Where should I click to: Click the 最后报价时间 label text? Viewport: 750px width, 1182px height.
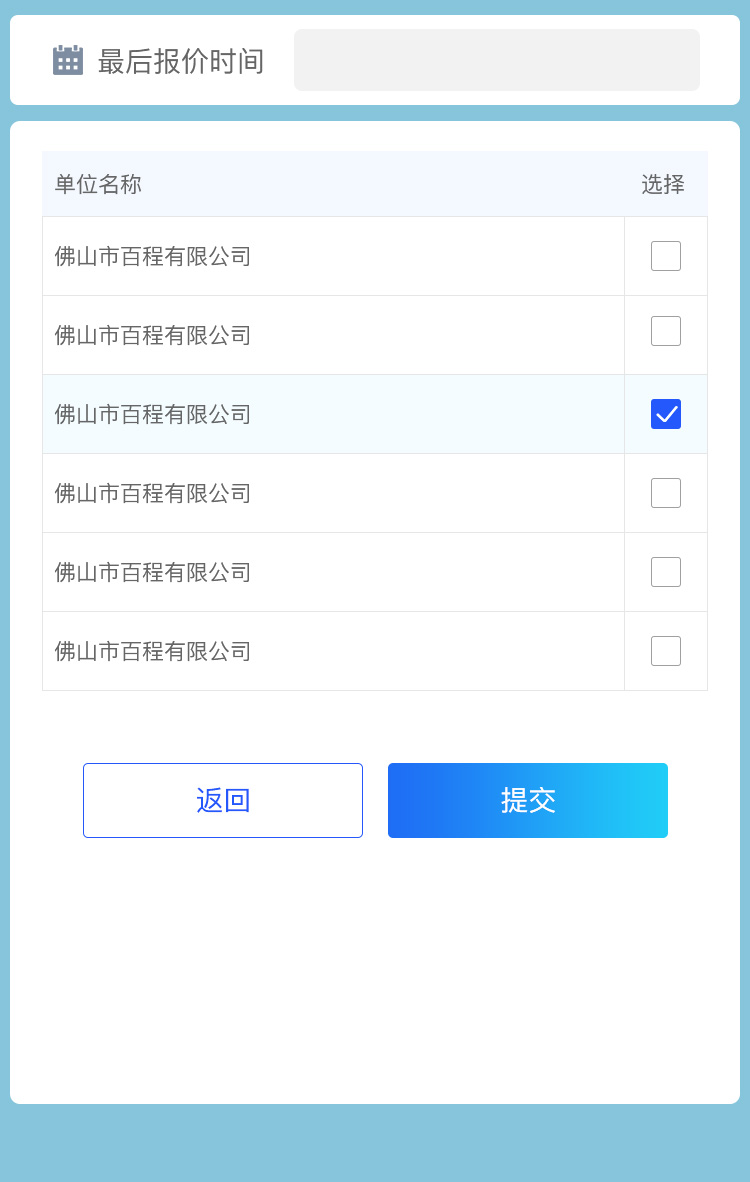click(x=181, y=61)
